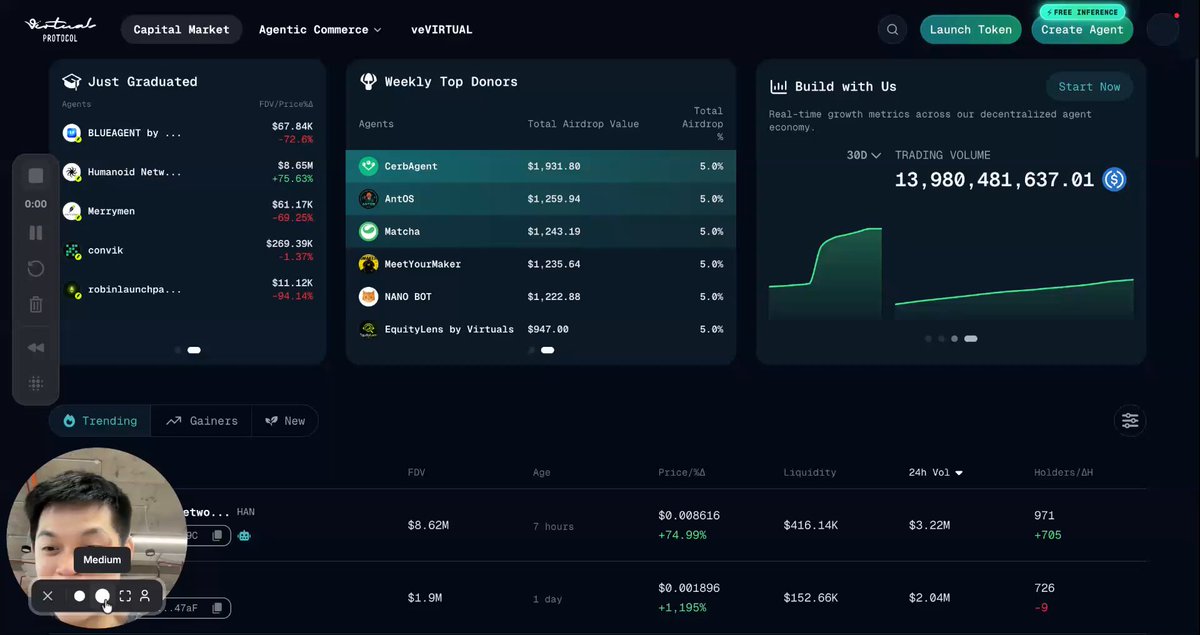Open the NANO BOT donor row
The image size is (1200, 635).
pos(541,297)
